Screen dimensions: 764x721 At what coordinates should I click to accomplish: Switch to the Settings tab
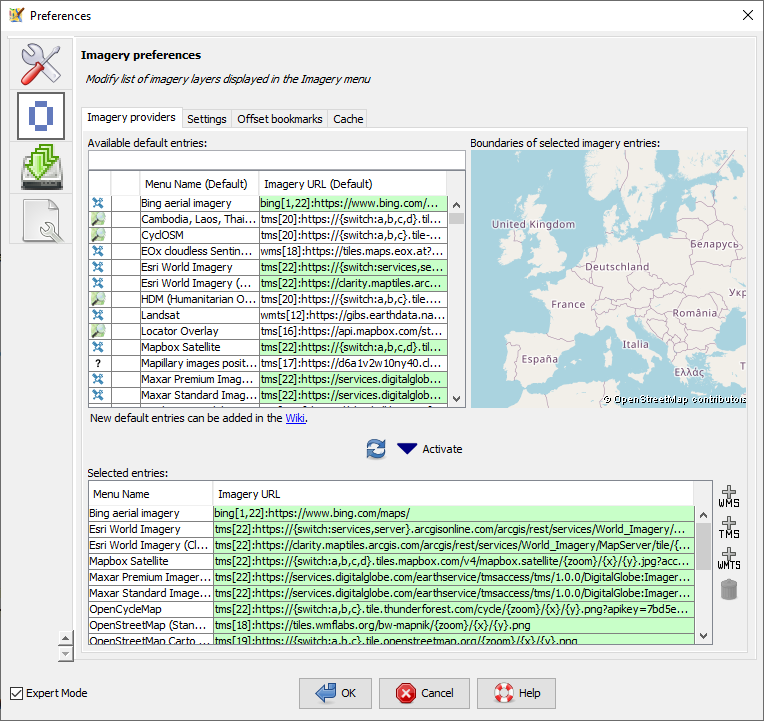tap(207, 119)
